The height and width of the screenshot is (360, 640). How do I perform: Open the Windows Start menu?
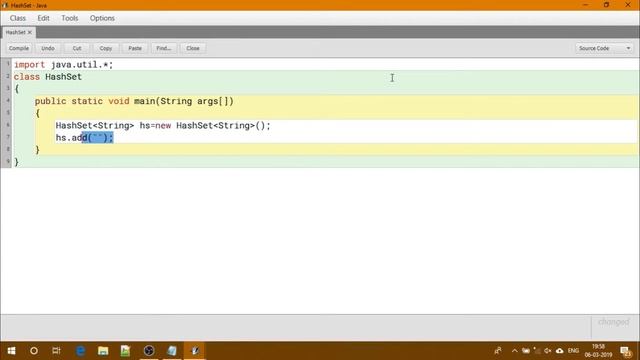(x=11, y=351)
